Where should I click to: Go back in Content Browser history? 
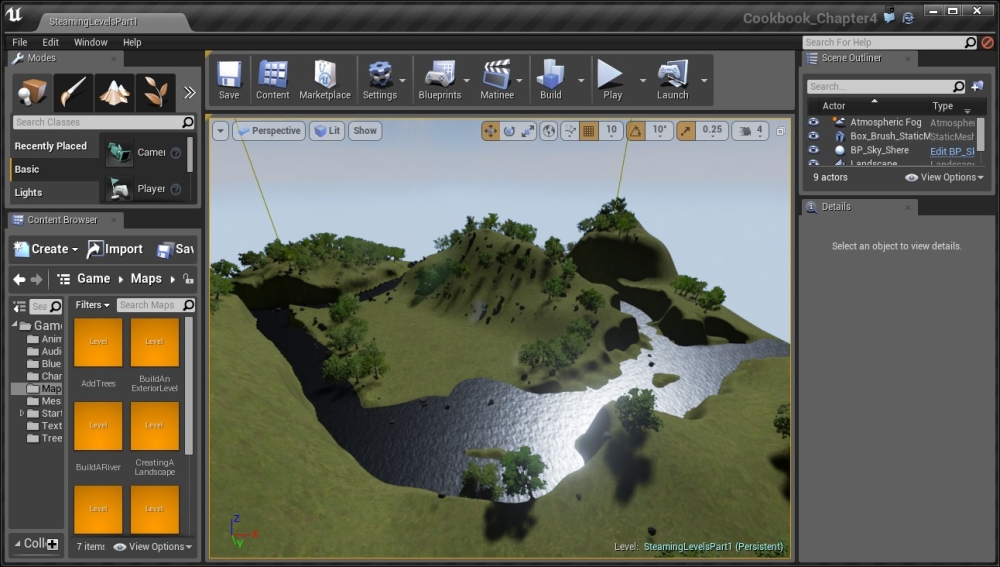click(19, 279)
